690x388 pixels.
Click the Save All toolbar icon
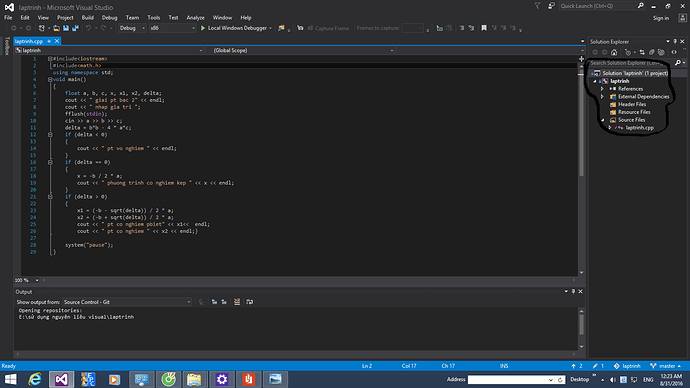click(x=75, y=28)
